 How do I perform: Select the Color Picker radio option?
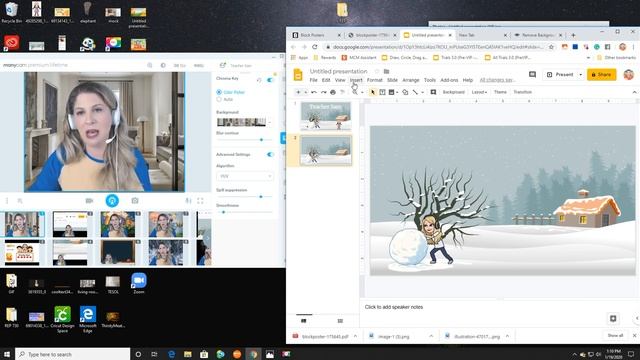click(x=219, y=92)
